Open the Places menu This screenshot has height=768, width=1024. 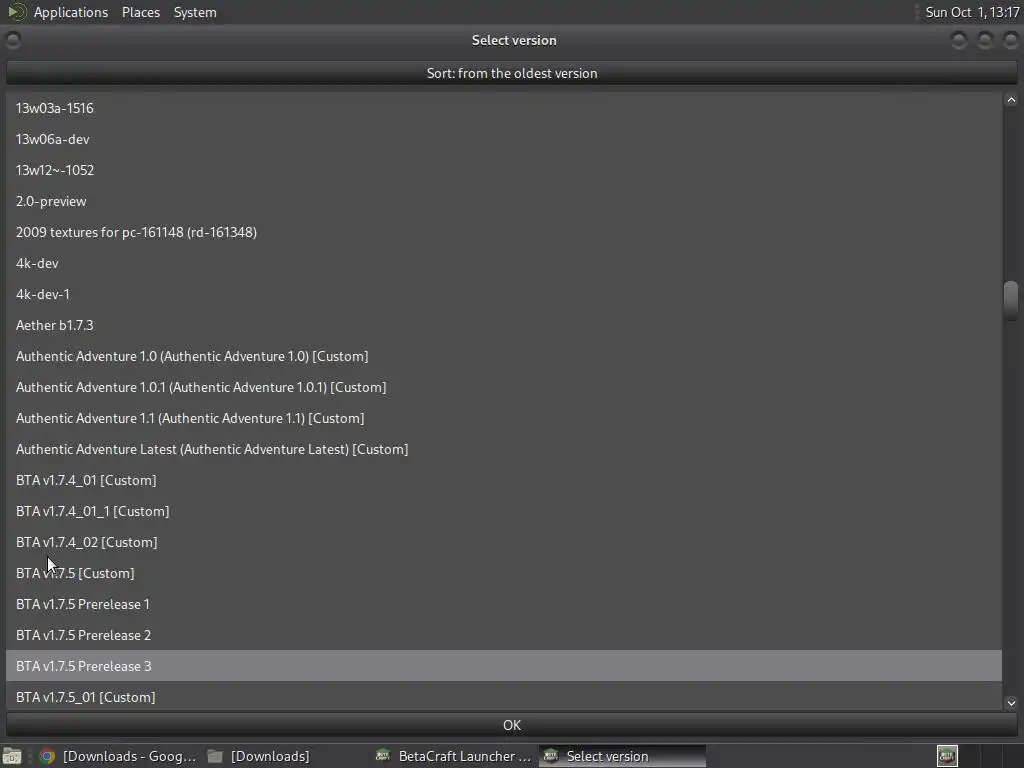(140, 12)
